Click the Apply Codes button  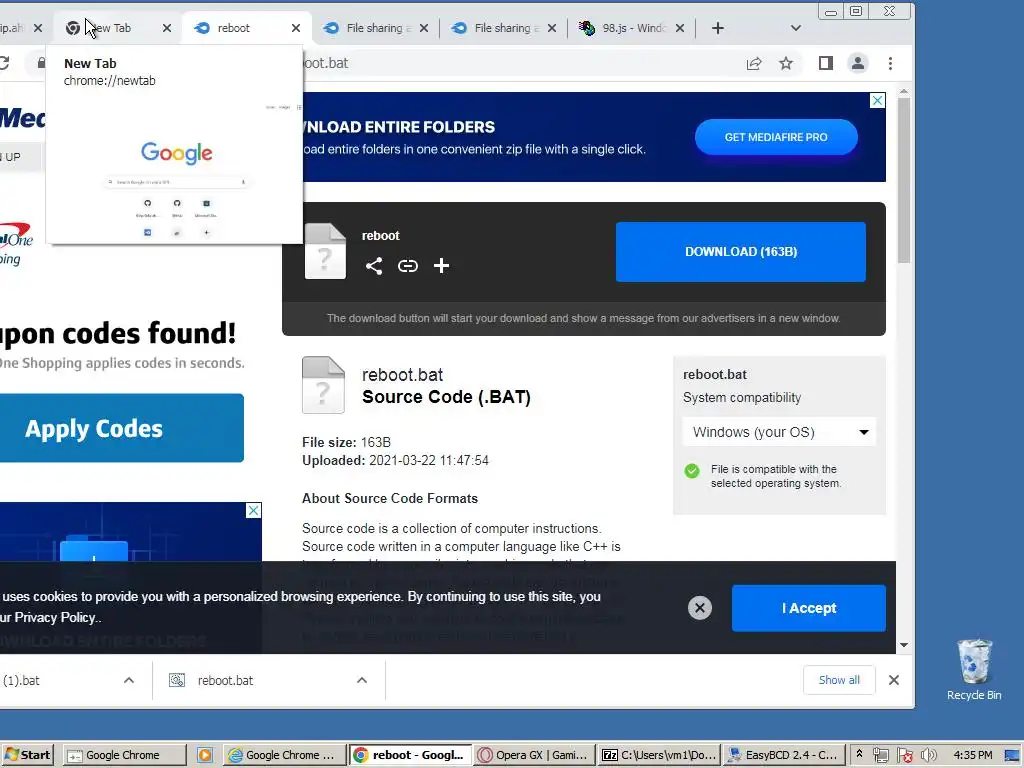click(x=121, y=428)
